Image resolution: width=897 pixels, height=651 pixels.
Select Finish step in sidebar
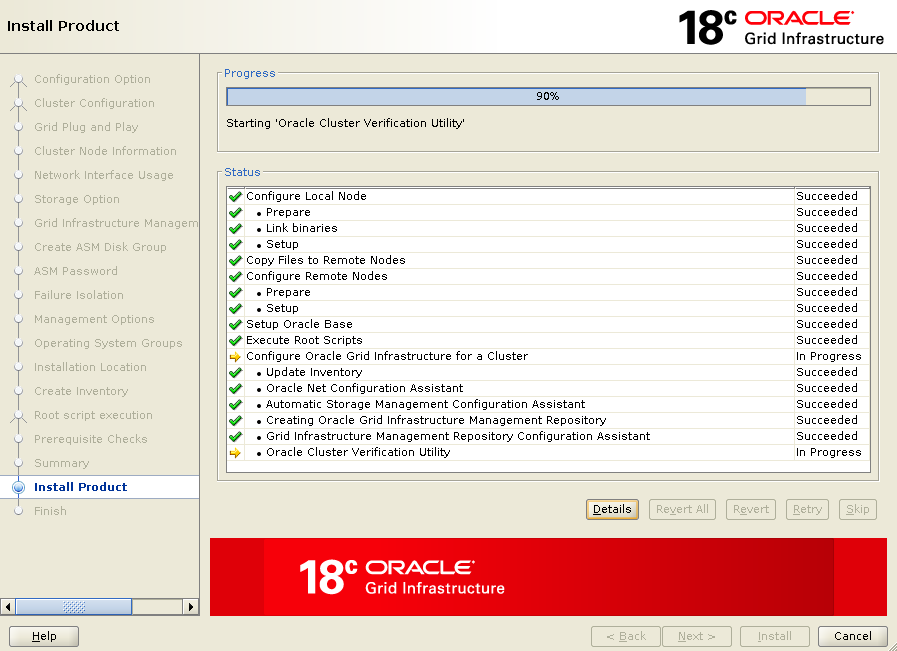tap(50, 511)
